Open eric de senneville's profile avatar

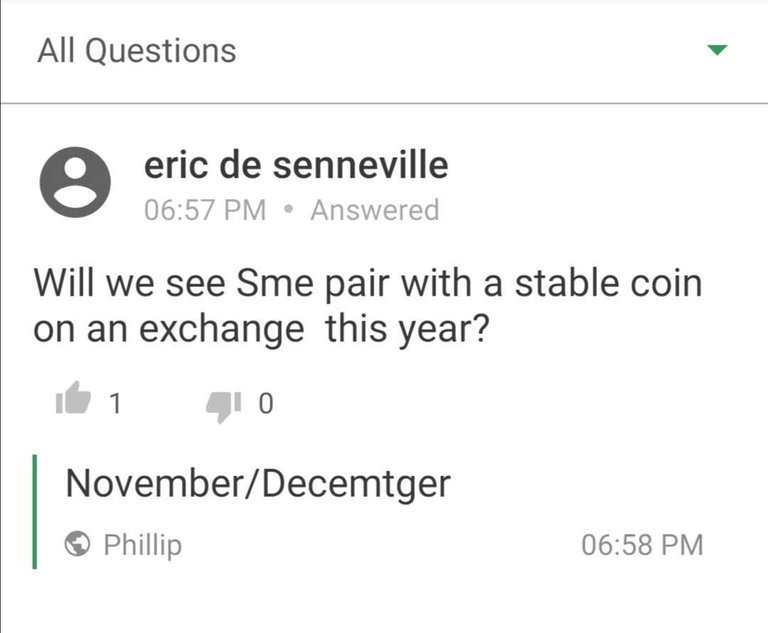coord(75,182)
